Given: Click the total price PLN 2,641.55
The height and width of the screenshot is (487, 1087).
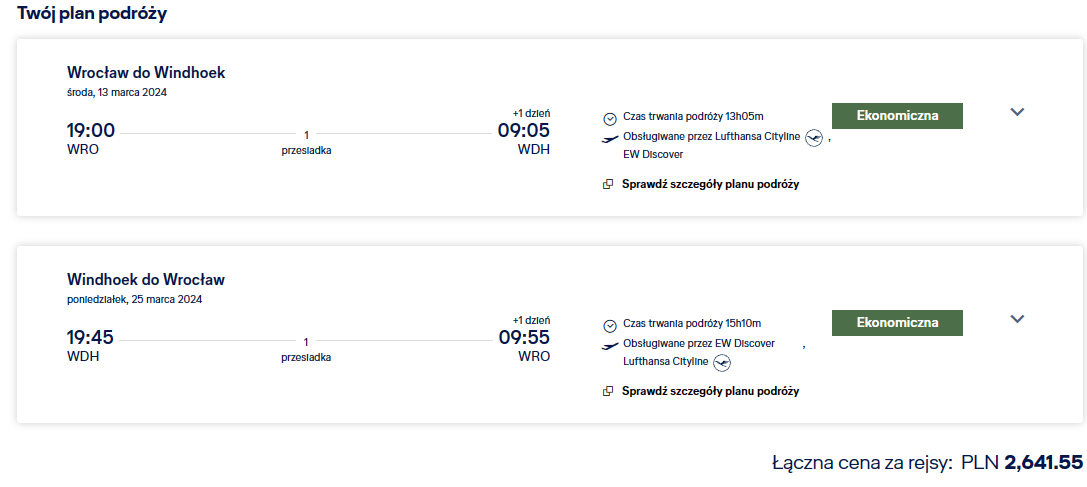Looking at the screenshot, I should tap(1022, 463).
